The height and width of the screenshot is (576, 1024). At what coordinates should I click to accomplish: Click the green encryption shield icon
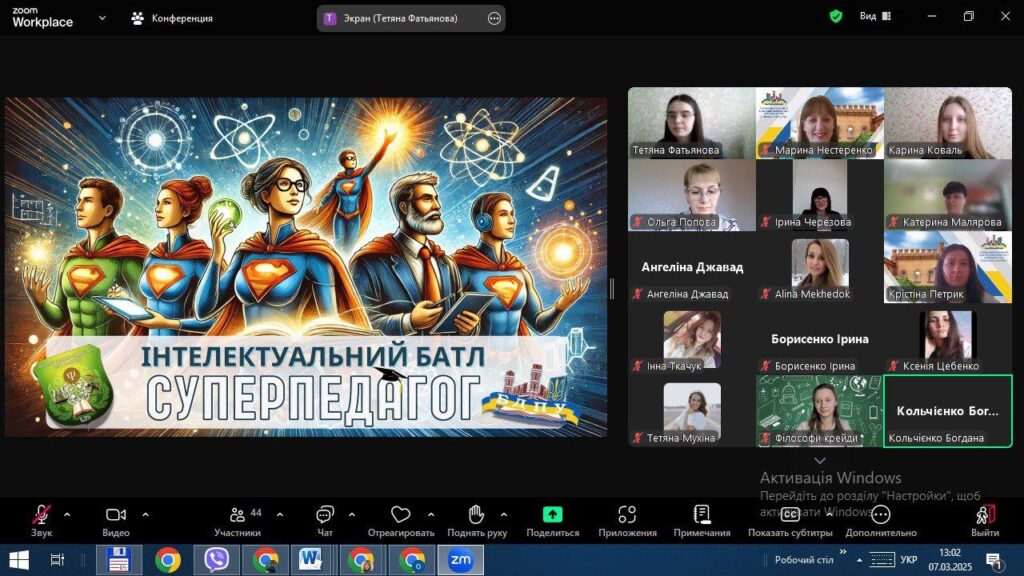click(x=836, y=16)
